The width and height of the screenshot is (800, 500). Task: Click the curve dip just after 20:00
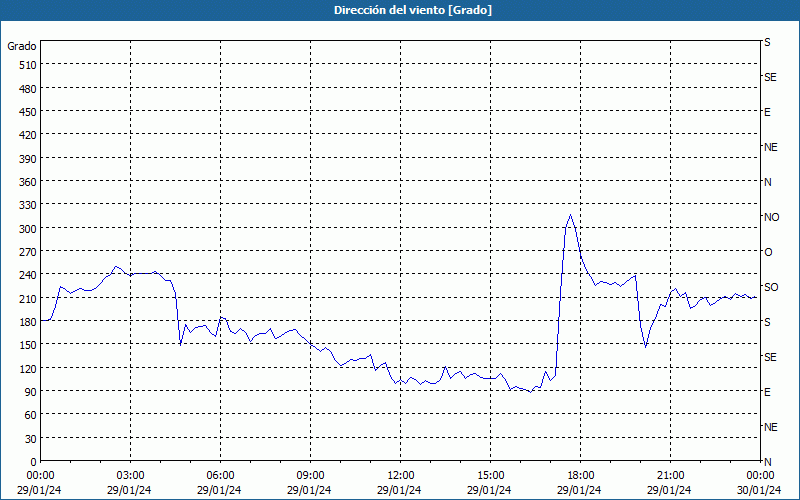point(645,347)
